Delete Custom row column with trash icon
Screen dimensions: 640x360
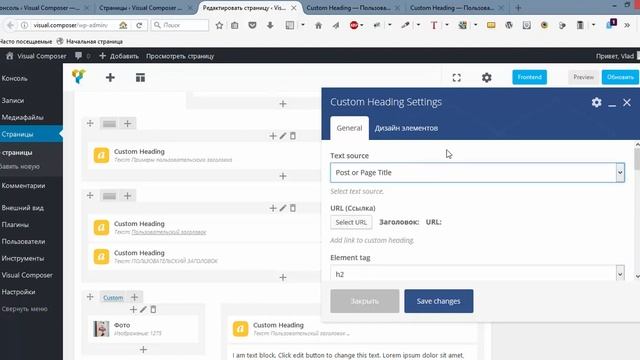pyautogui.click(x=153, y=310)
